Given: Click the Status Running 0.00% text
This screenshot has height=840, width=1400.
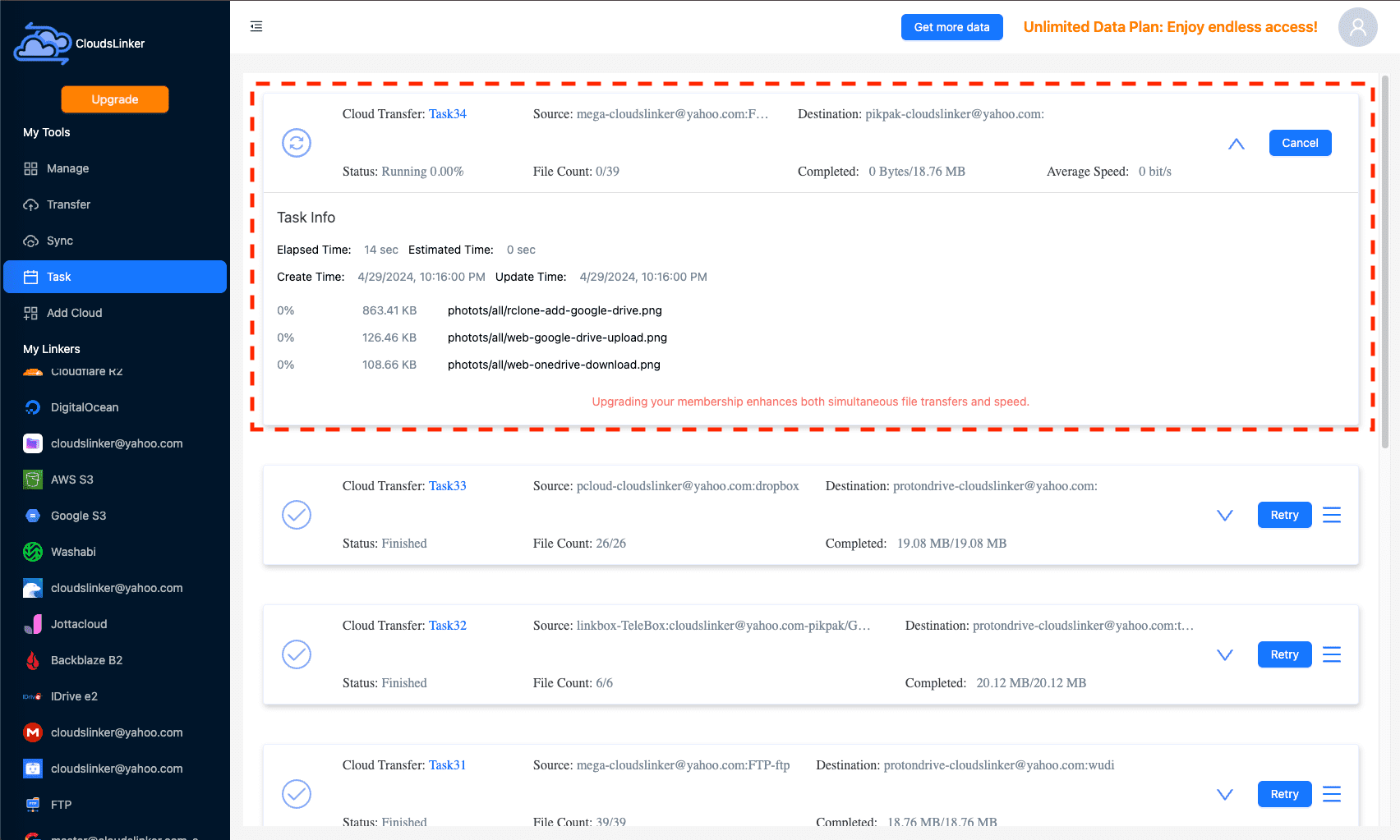Looking at the screenshot, I should (x=403, y=172).
